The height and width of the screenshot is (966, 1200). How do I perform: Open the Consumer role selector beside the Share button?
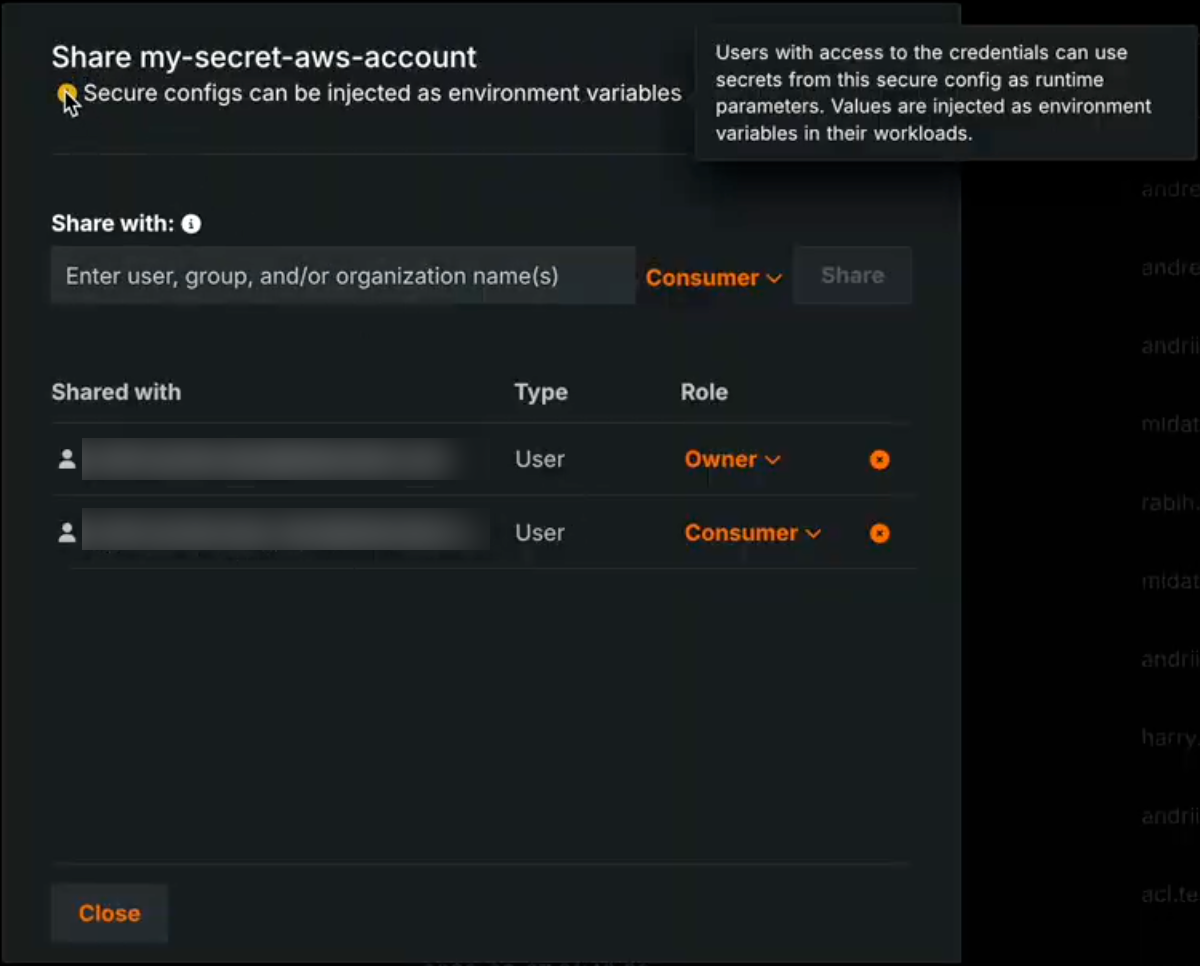(713, 278)
